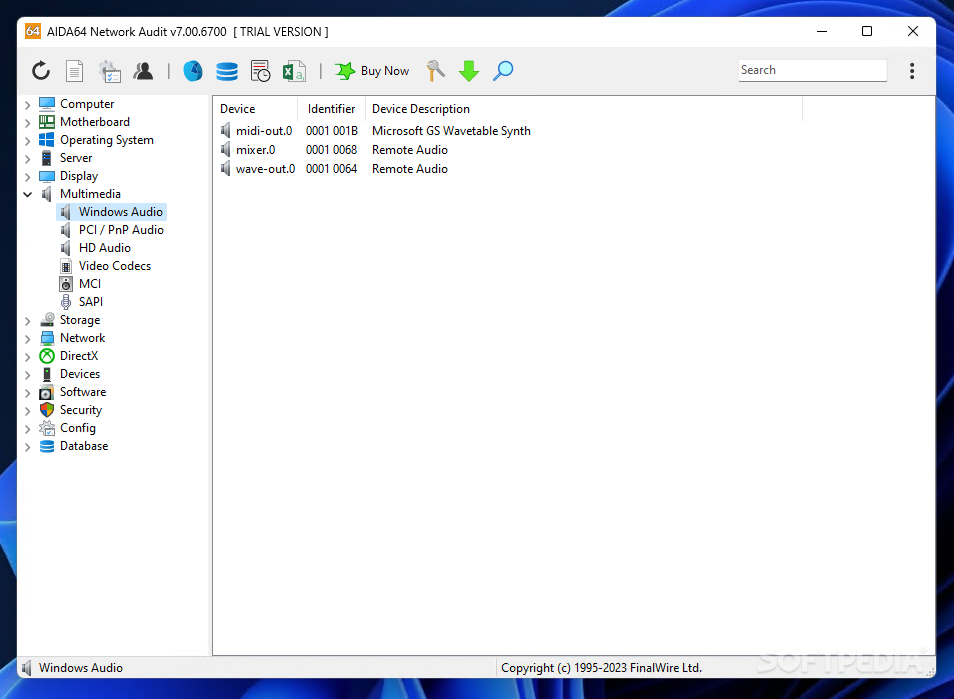This screenshot has height=699, width=954.
Task: Click the blue database stack toolbar icon
Action: (x=227, y=71)
